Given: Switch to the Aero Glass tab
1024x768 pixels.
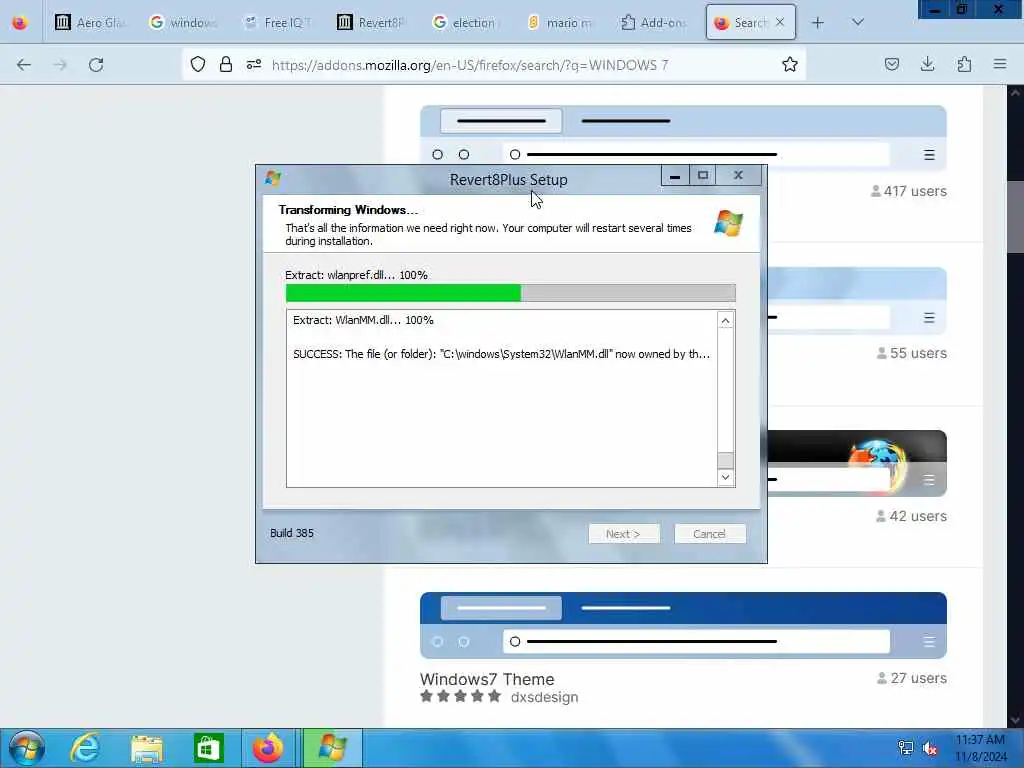Looking at the screenshot, I should (x=91, y=23).
